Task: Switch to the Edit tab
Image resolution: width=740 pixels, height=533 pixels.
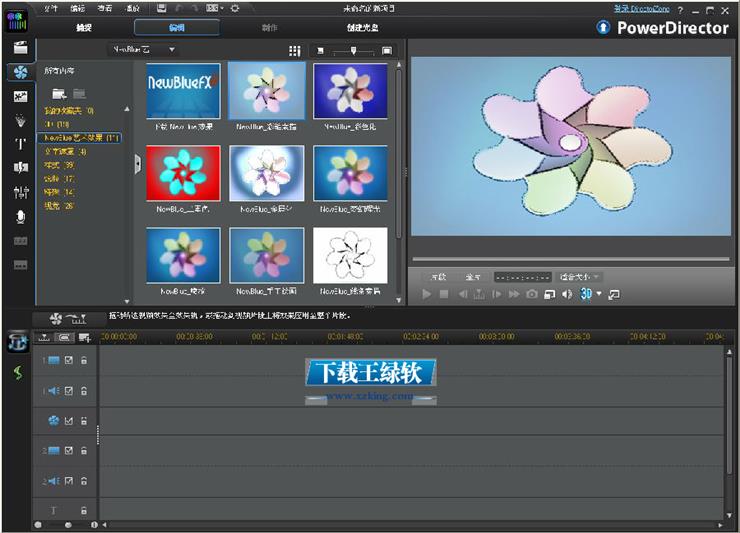Action: 177,27
